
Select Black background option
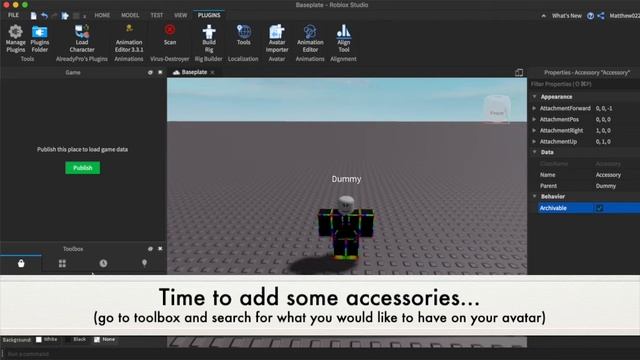(x=76, y=339)
